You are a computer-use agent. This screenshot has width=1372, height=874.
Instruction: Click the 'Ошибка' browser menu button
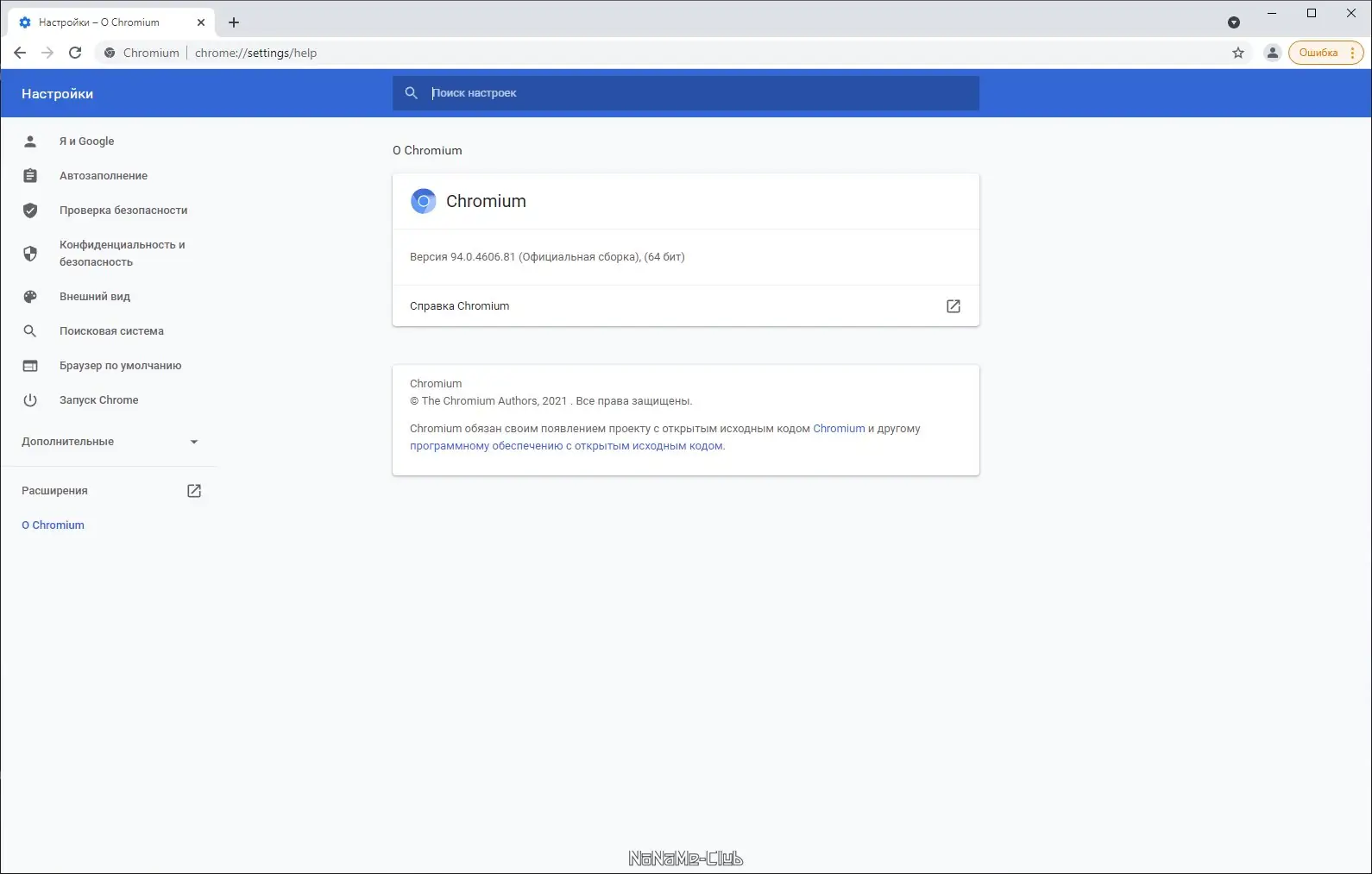pyautogui.click(x=1326, y=53)
